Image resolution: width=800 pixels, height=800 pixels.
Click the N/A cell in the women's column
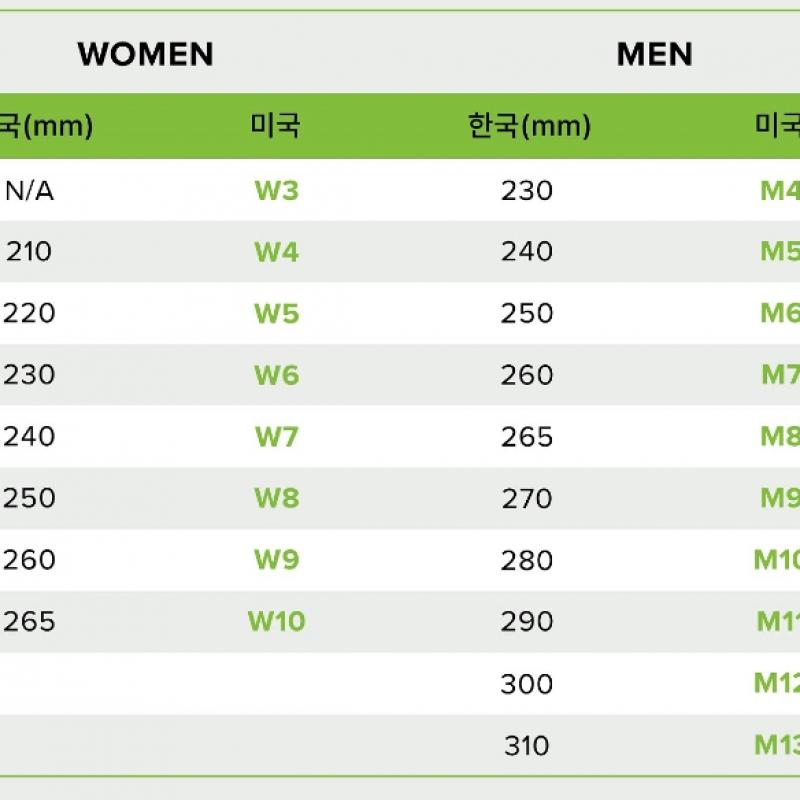pos(30,190)
